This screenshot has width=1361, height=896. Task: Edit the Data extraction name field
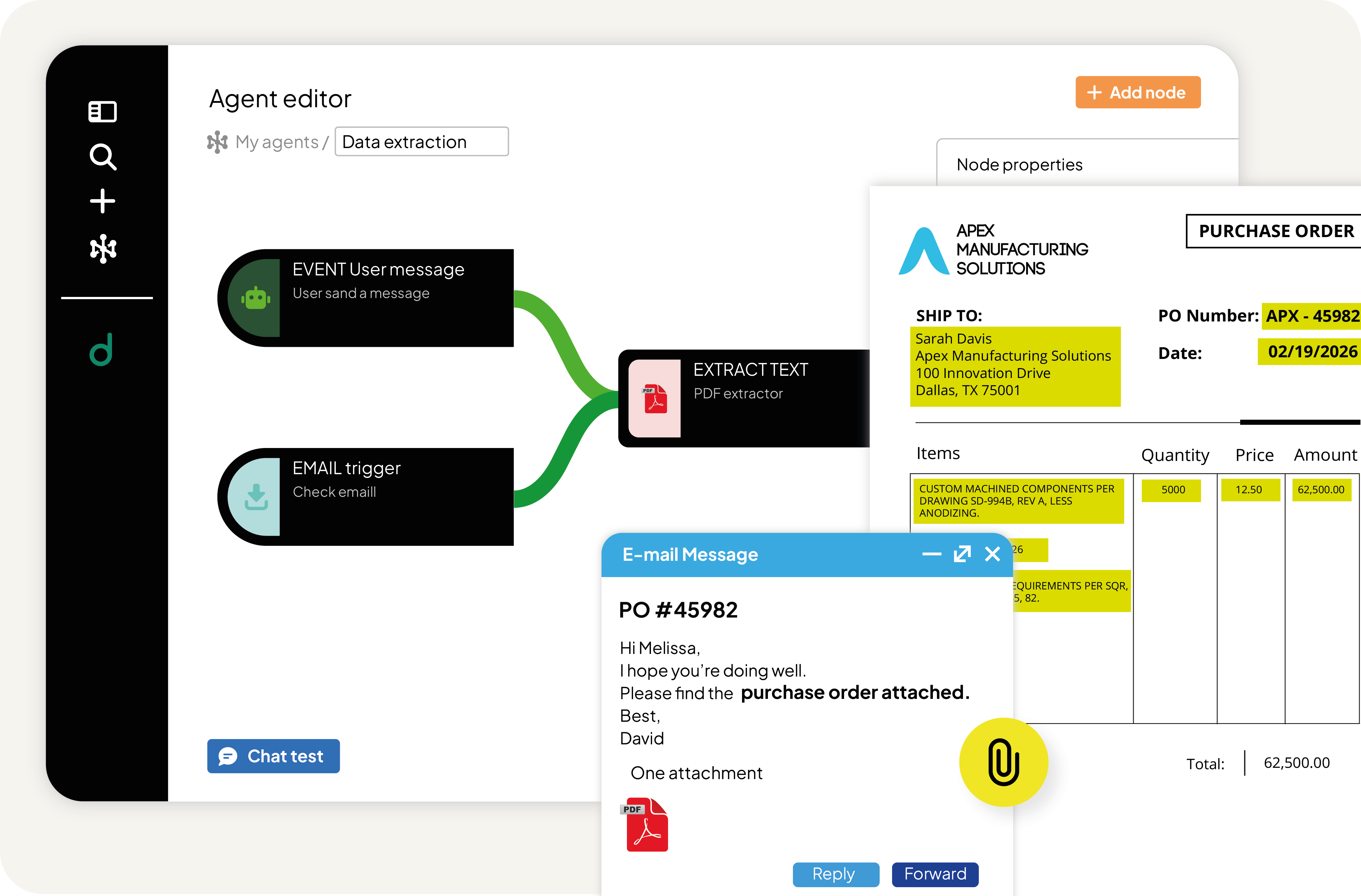click(421, 141)
